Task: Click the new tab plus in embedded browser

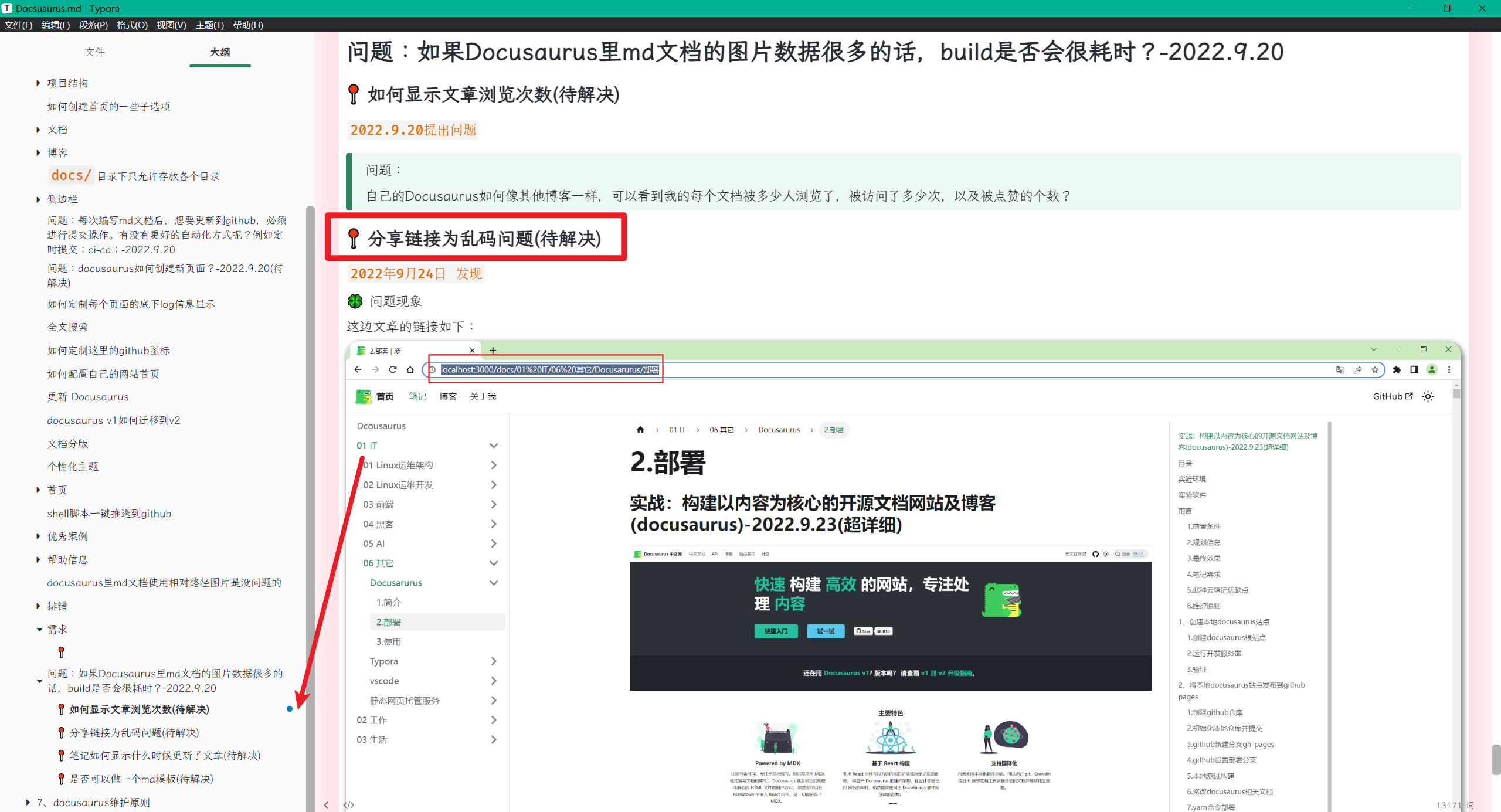Action: 493,351
